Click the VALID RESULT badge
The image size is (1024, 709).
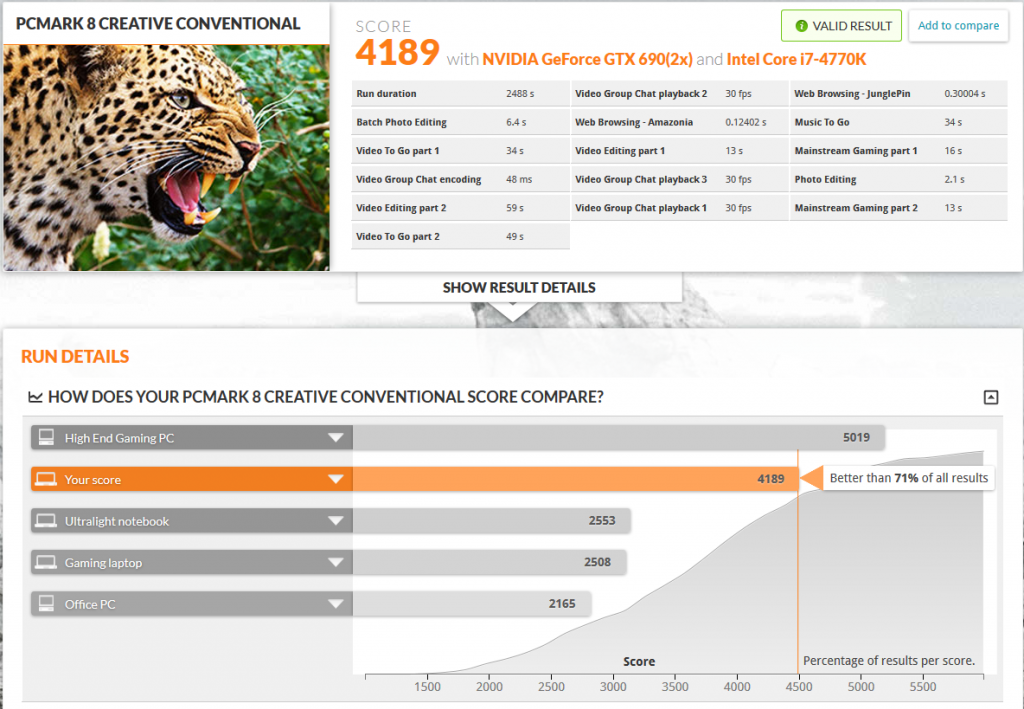point(841,26)
